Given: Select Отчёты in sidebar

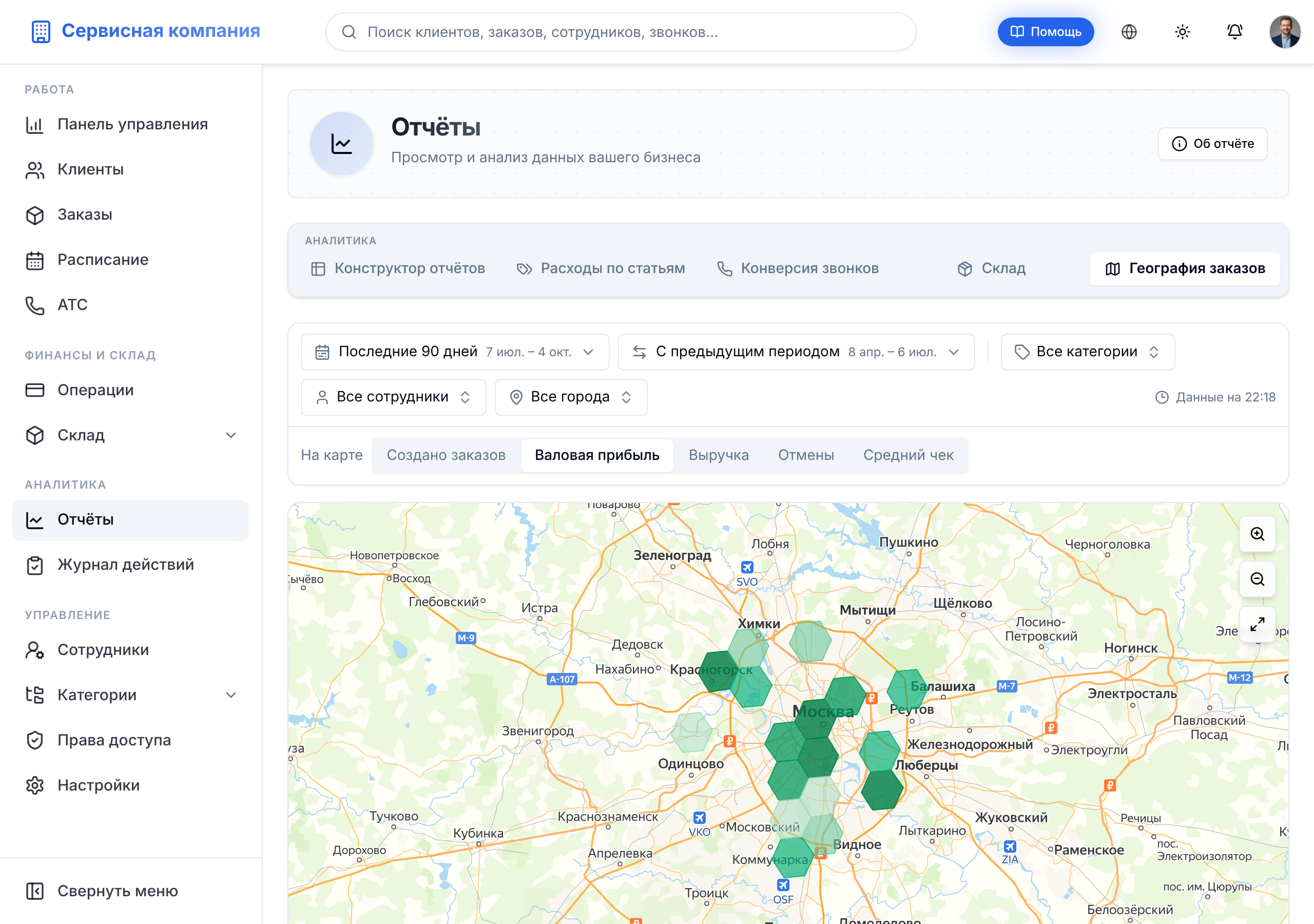Looking at the screenshot, I should point(130,520).
